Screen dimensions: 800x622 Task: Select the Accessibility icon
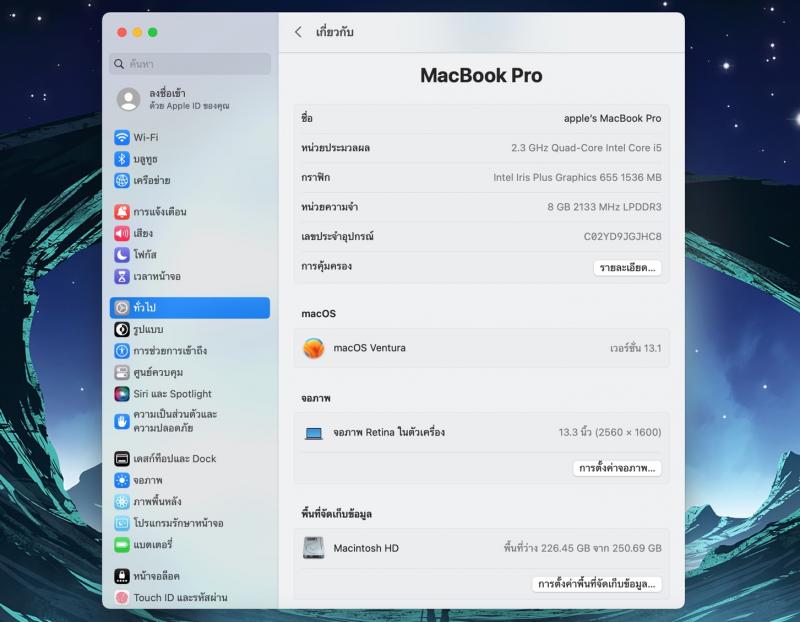tap(122, 351)
